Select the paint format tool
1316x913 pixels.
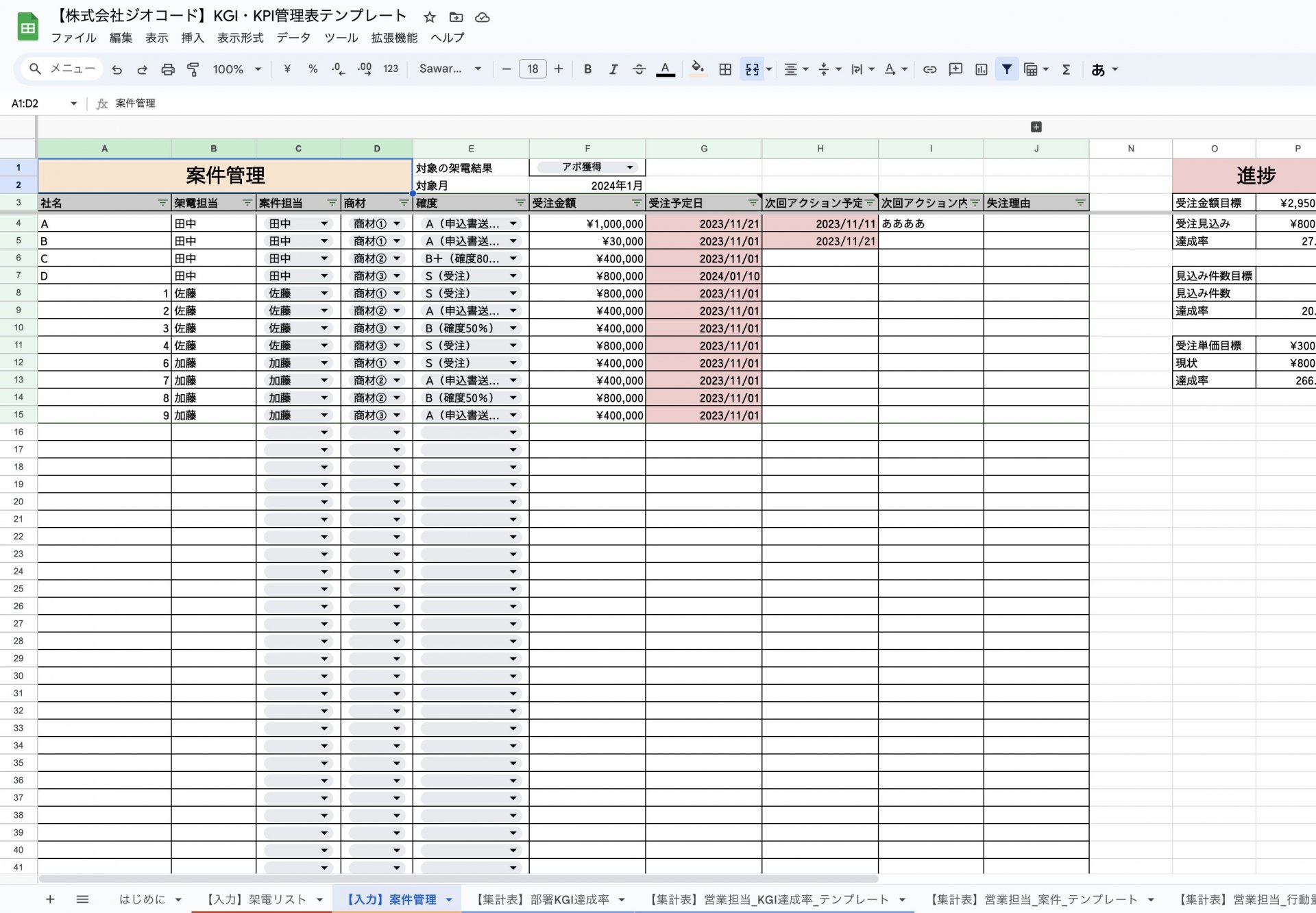pos(193,69)
